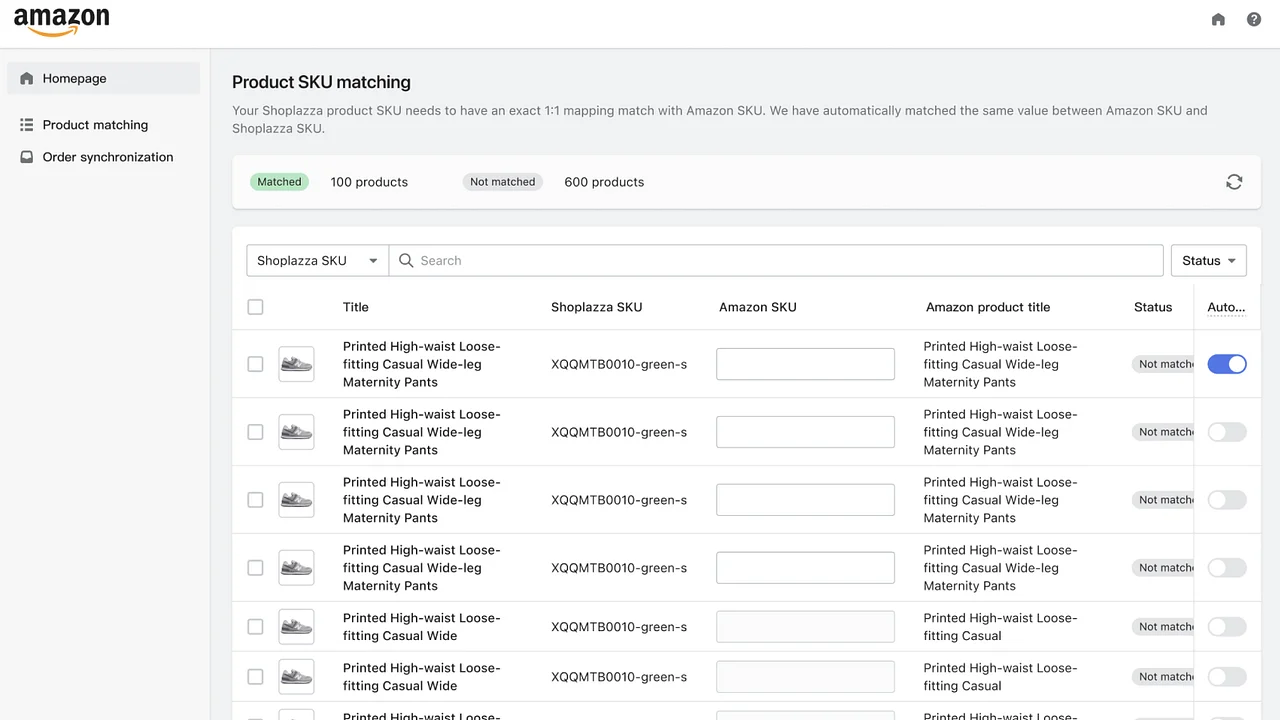Click the Order synchronization inbox icon
Viewport: 1280px width, 720px height.
(x=27, y=157)
